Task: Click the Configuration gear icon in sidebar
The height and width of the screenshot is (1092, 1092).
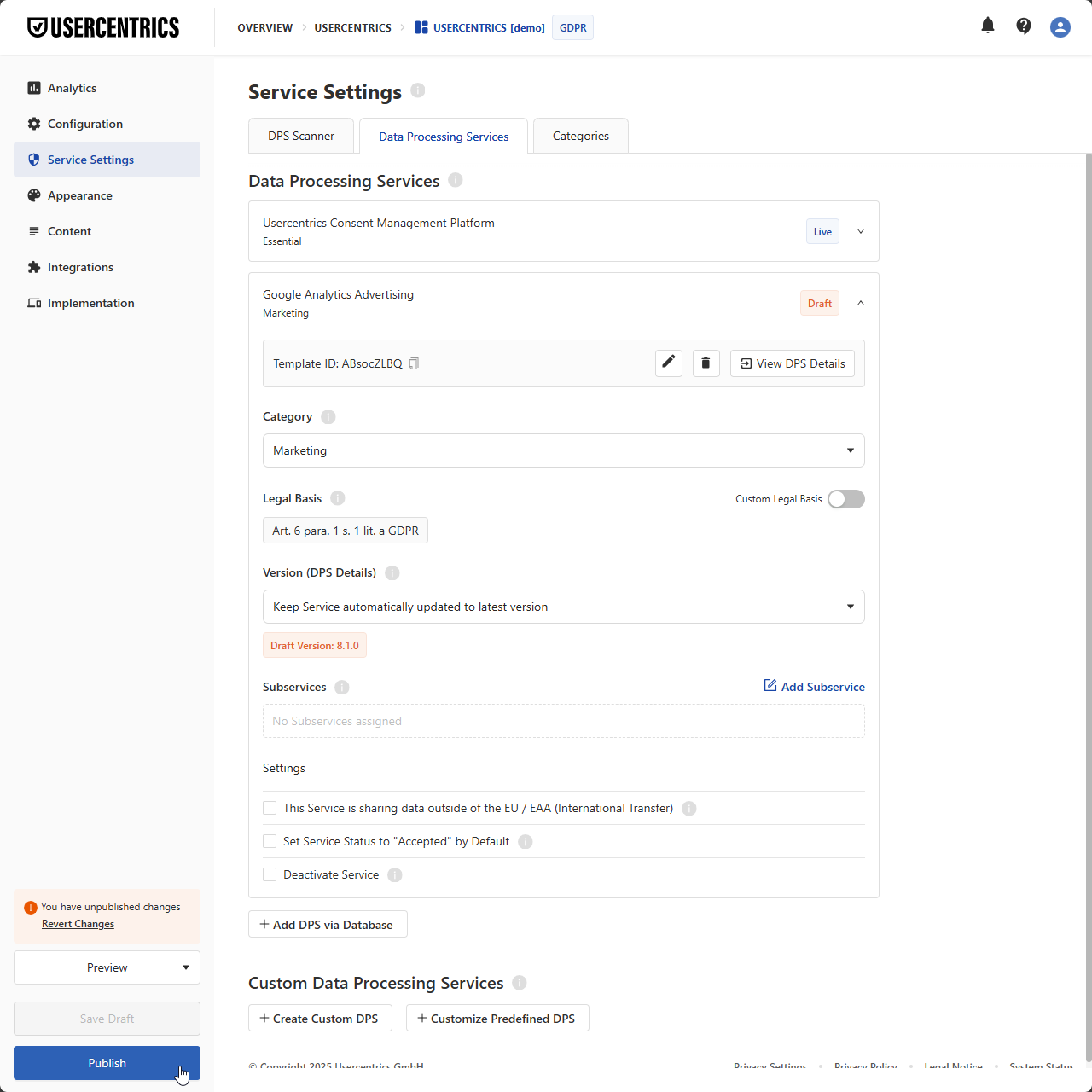Action: point(34,124)
